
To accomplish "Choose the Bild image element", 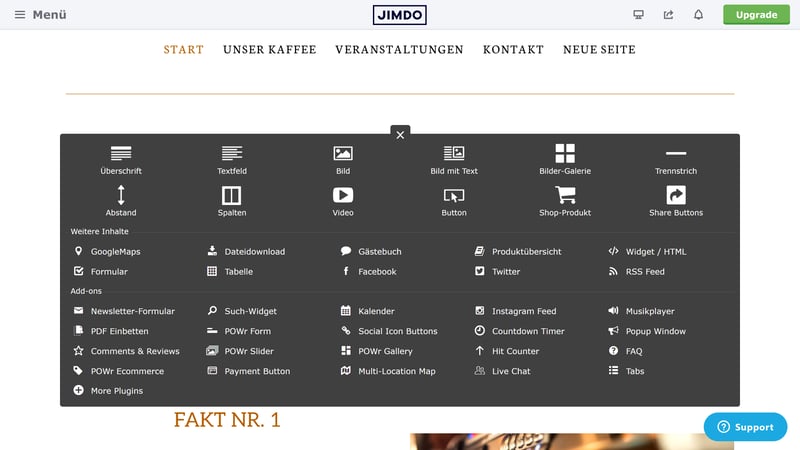I will tap(343, 159).
